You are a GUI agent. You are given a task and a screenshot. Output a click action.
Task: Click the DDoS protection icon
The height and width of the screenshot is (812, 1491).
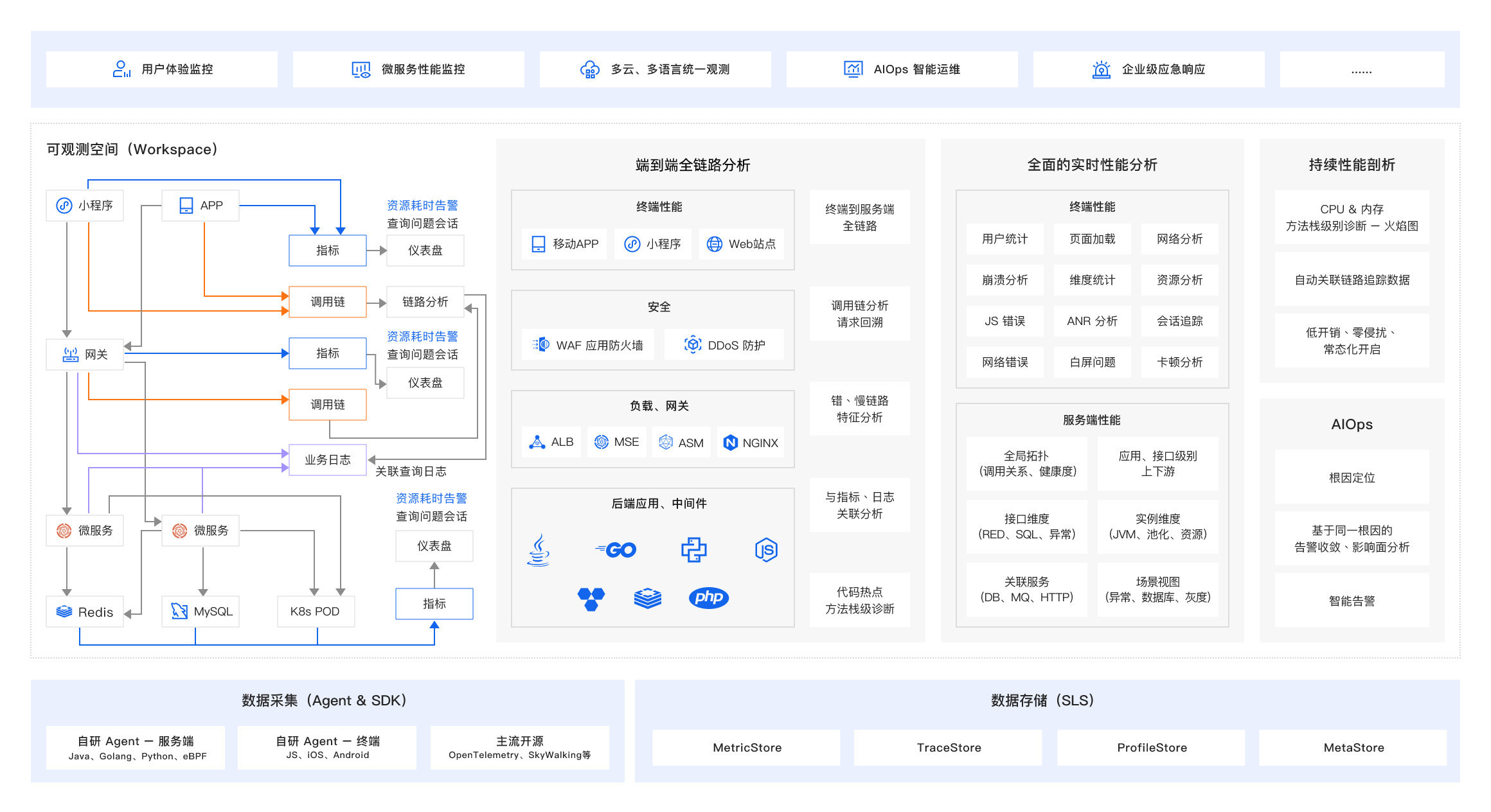[692, 345]
